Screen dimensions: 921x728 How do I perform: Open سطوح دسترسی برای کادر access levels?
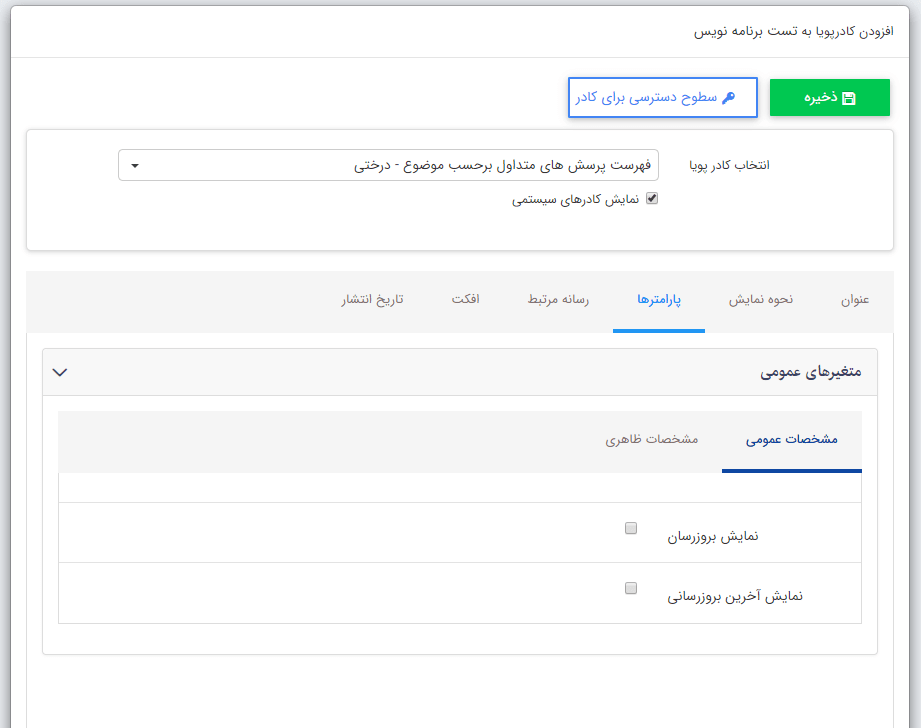tap(662, 97)
